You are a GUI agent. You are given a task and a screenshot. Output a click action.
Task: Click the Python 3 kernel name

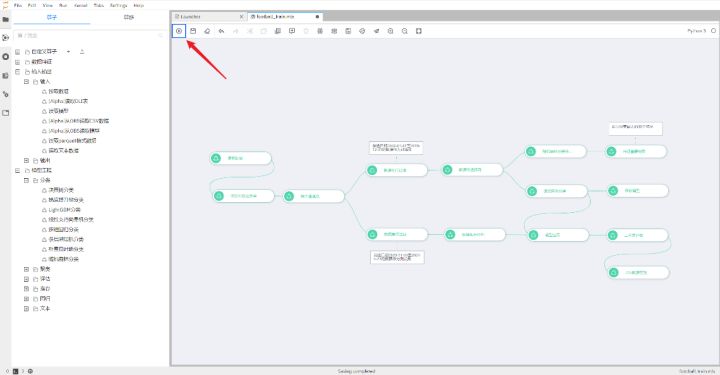coord(696,31)
